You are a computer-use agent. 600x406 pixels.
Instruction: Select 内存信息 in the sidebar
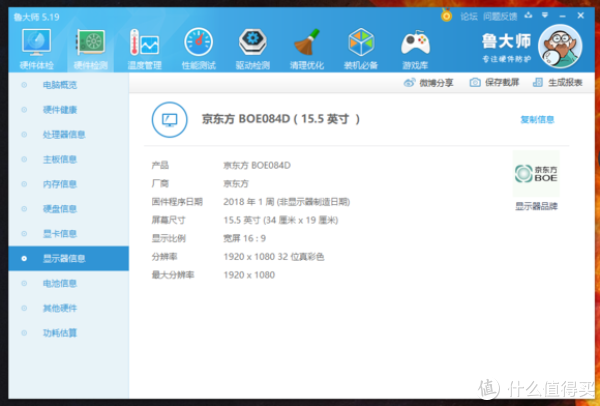(x=68, y=184)
